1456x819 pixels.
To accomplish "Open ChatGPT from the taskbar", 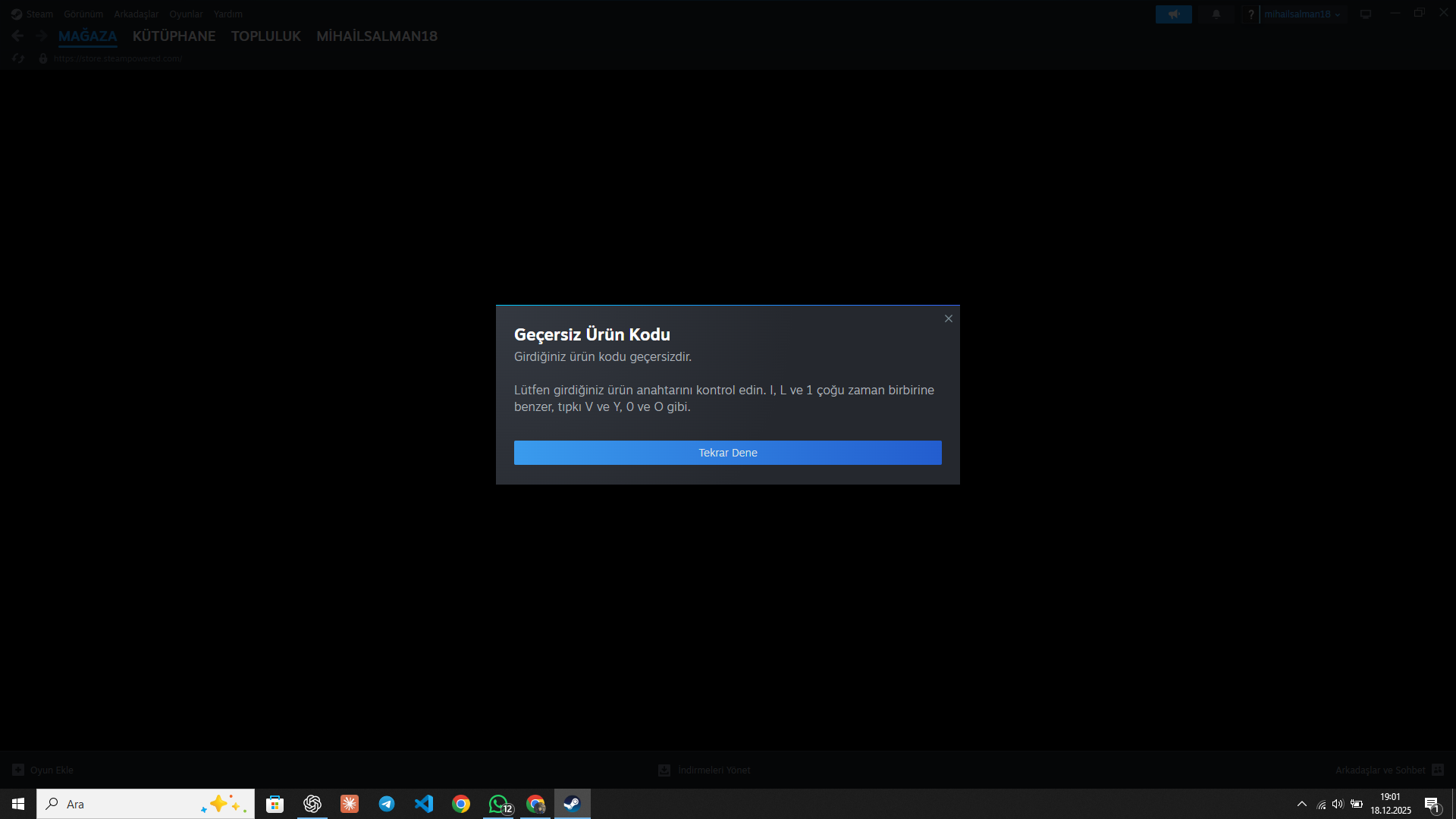I will 312,804.
